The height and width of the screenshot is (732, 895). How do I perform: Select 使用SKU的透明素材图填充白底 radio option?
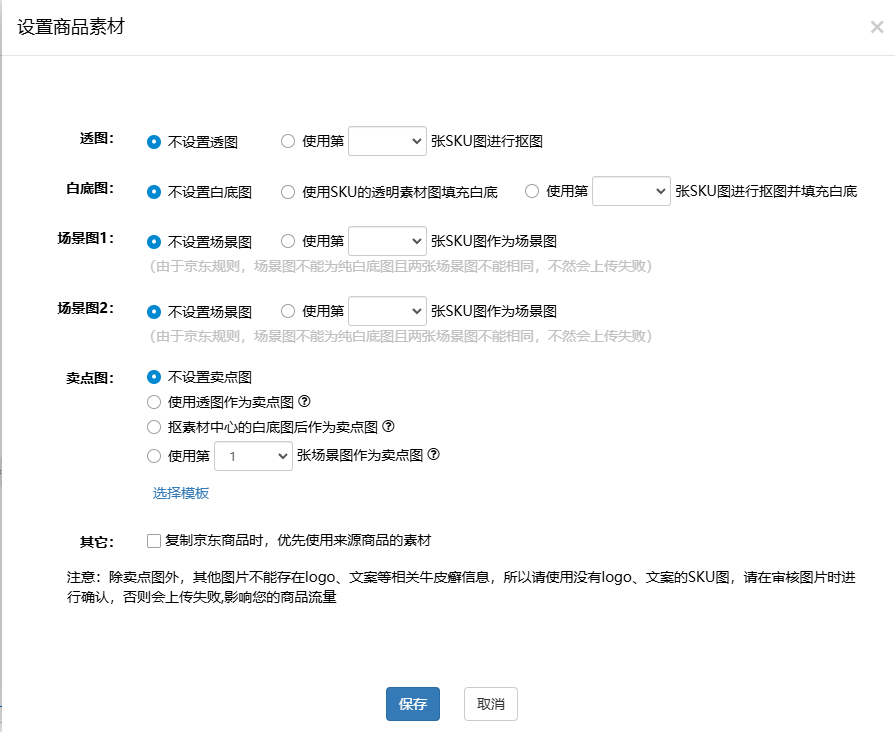288,191
